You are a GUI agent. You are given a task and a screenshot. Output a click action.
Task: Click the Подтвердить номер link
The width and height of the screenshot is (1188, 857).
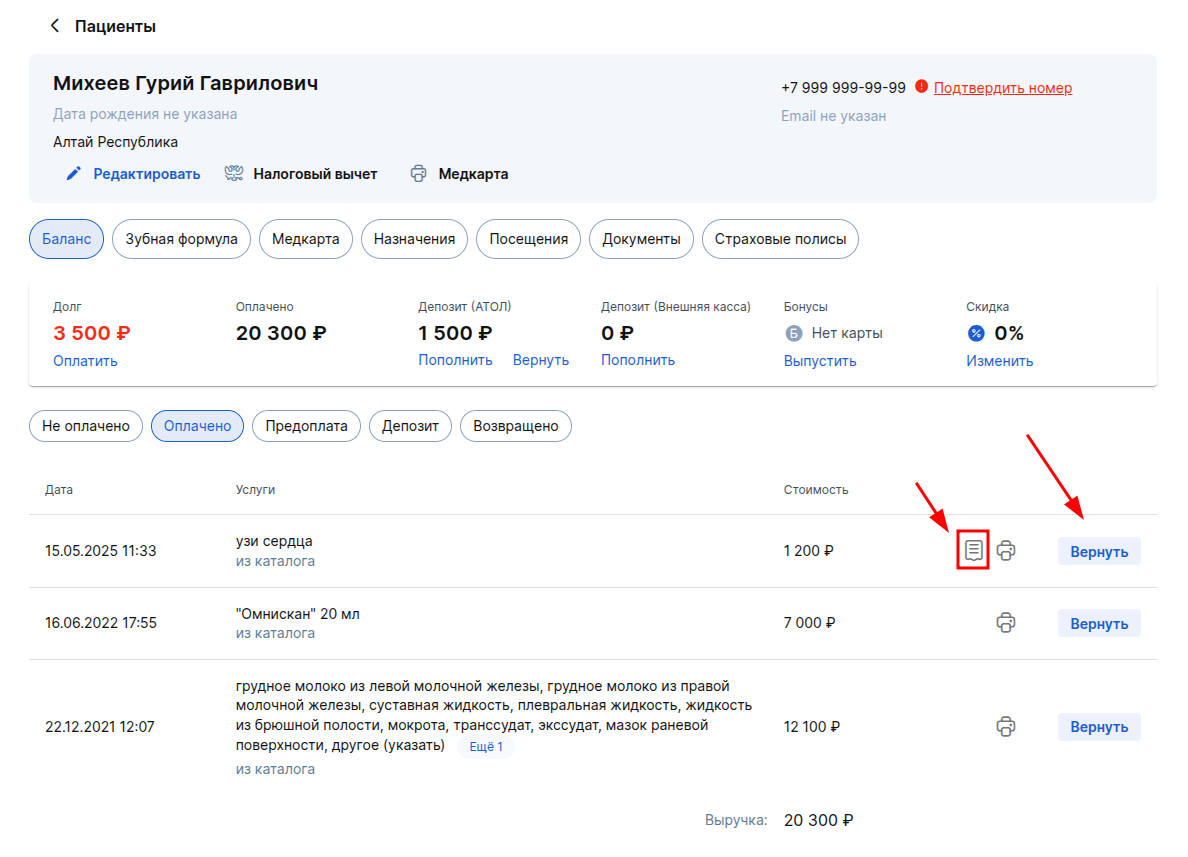coord(1002,88)
